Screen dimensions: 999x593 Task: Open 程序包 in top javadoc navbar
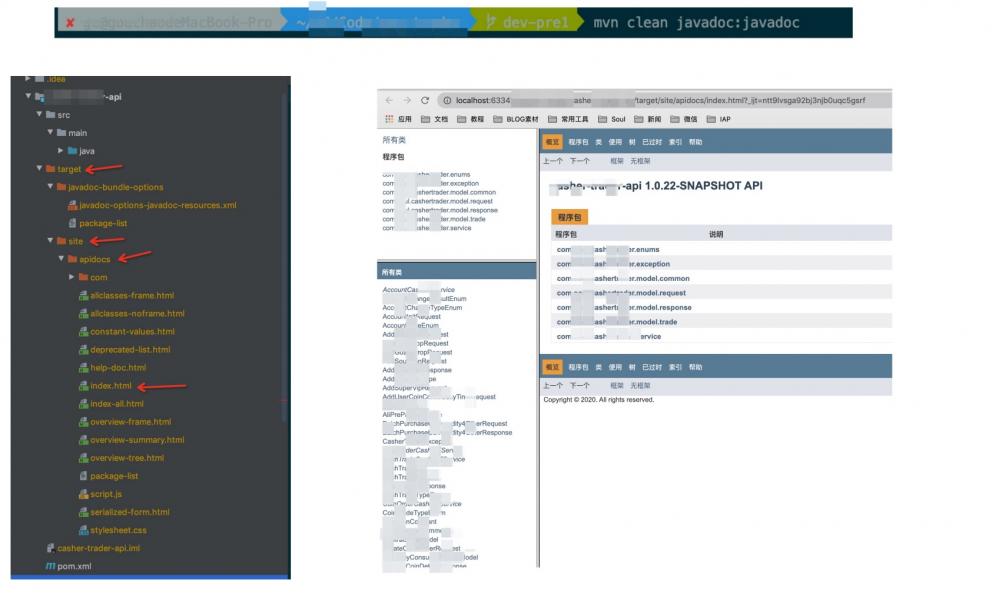tap(578, 142)
